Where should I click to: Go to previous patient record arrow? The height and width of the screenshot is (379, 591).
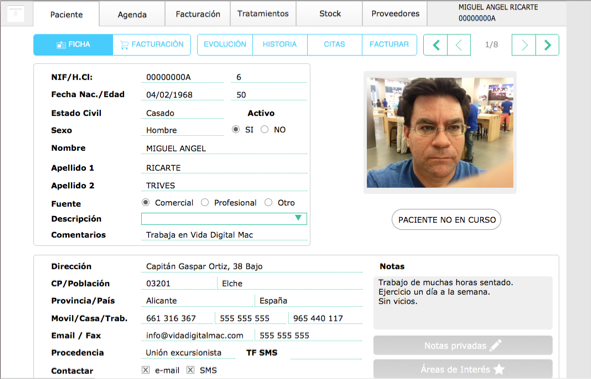pyautogui.click(x=459, y=45)
